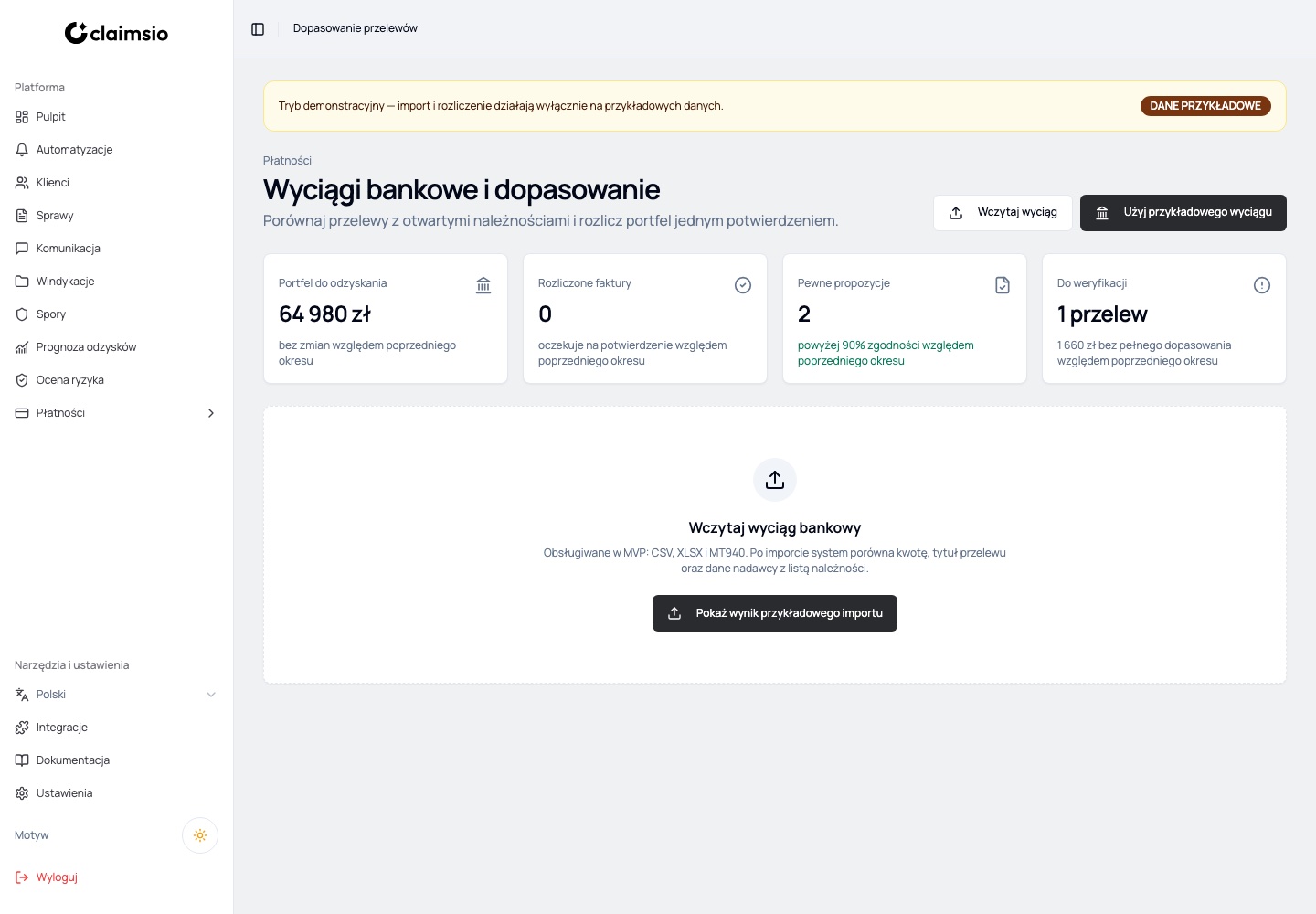Open Dokumentacja link
The width and height of the screenshot is (1316, 914).
116,760
